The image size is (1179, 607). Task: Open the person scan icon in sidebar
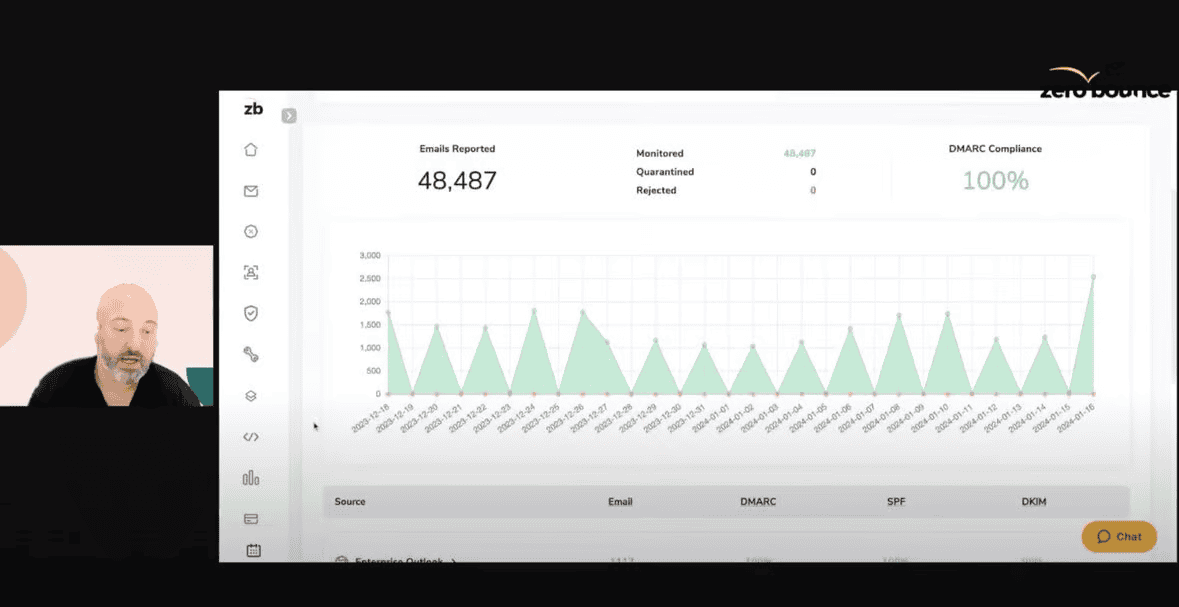pyautogui.click(x=251, y=272)
